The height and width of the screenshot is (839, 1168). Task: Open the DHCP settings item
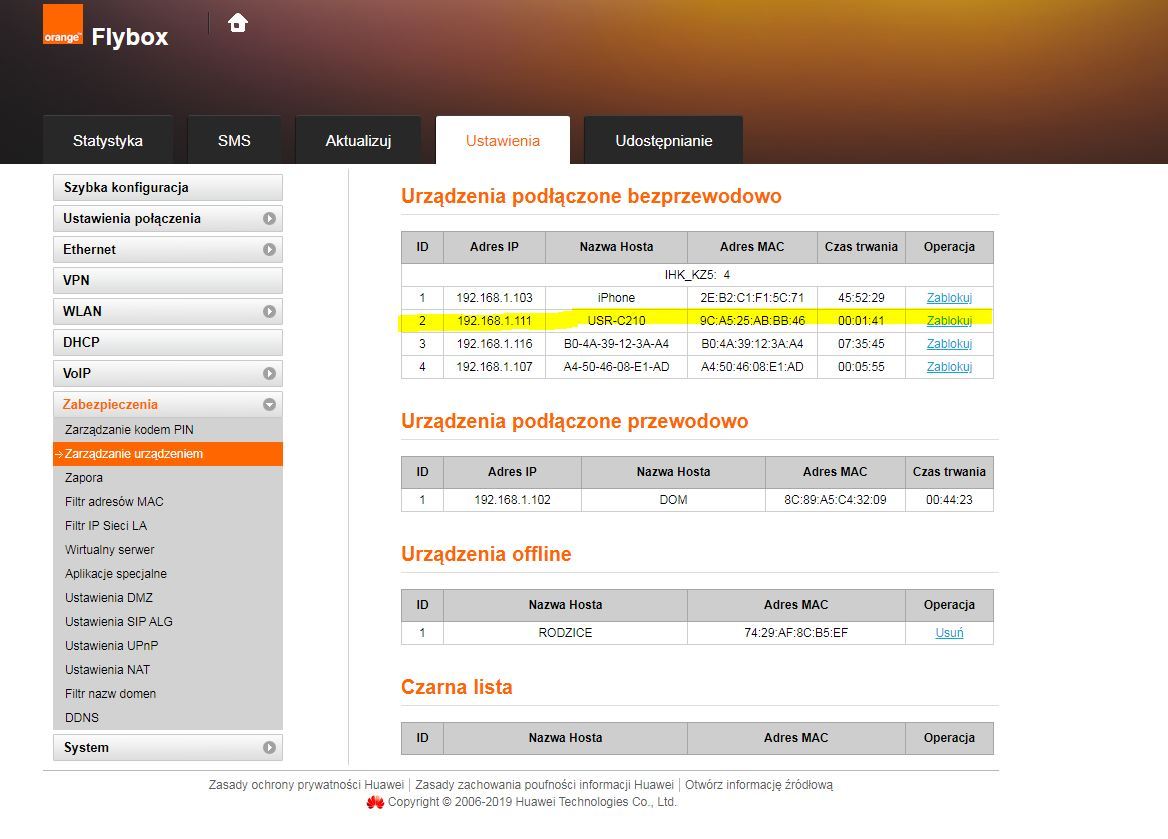coord(82,343)
